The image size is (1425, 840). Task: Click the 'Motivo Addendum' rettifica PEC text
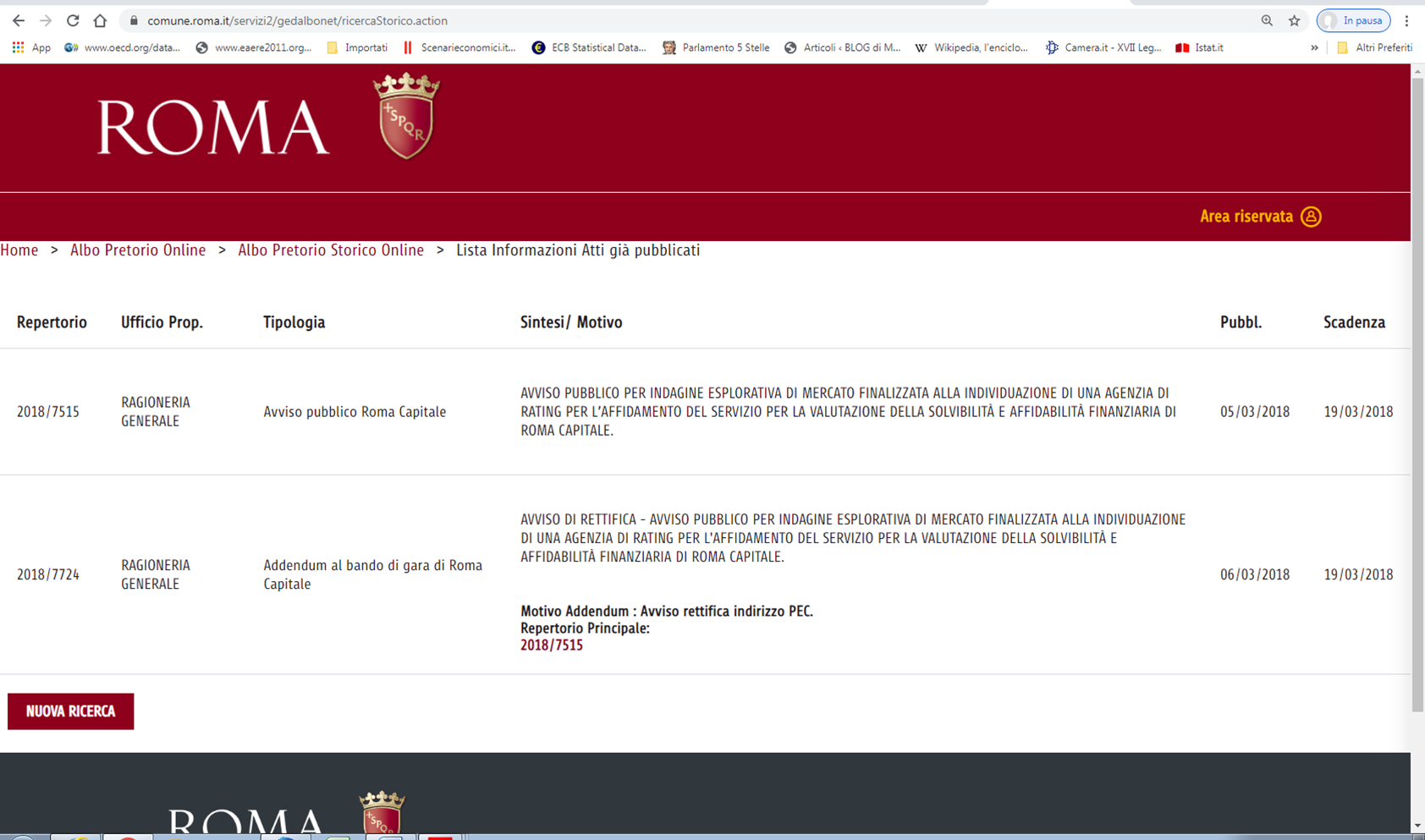667,612
